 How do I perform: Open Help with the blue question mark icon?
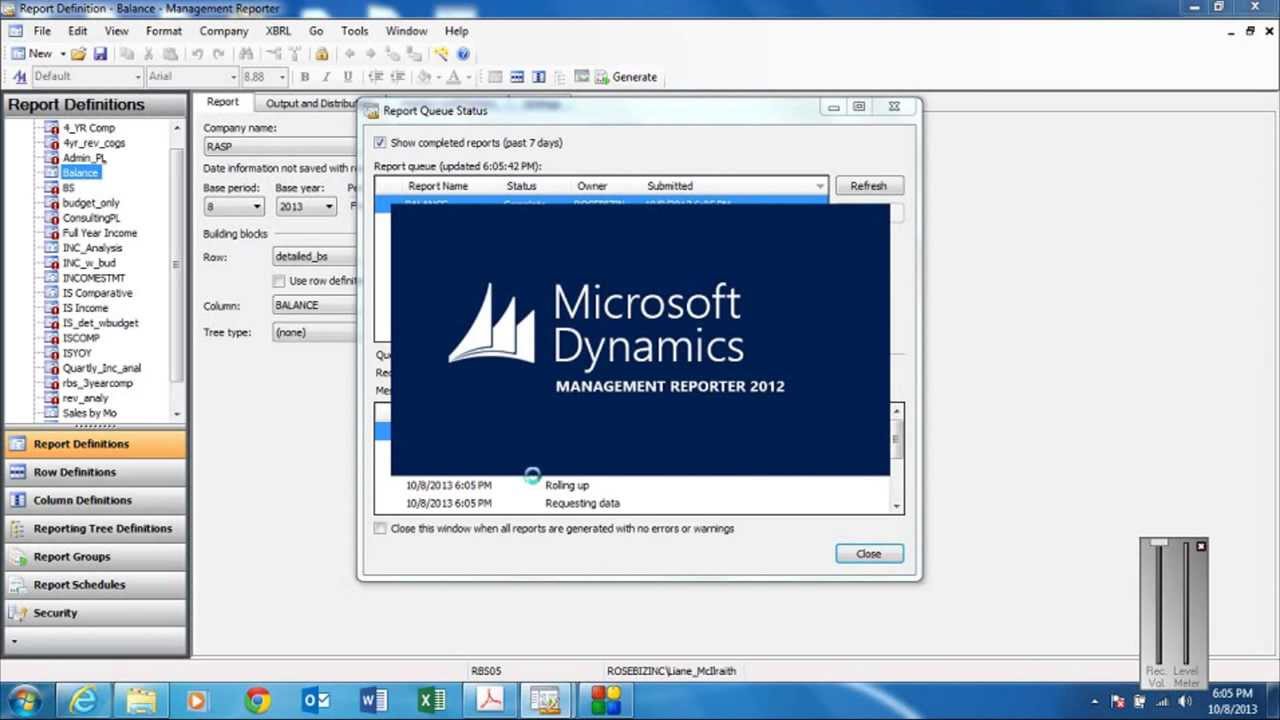(x=463, y=54)
